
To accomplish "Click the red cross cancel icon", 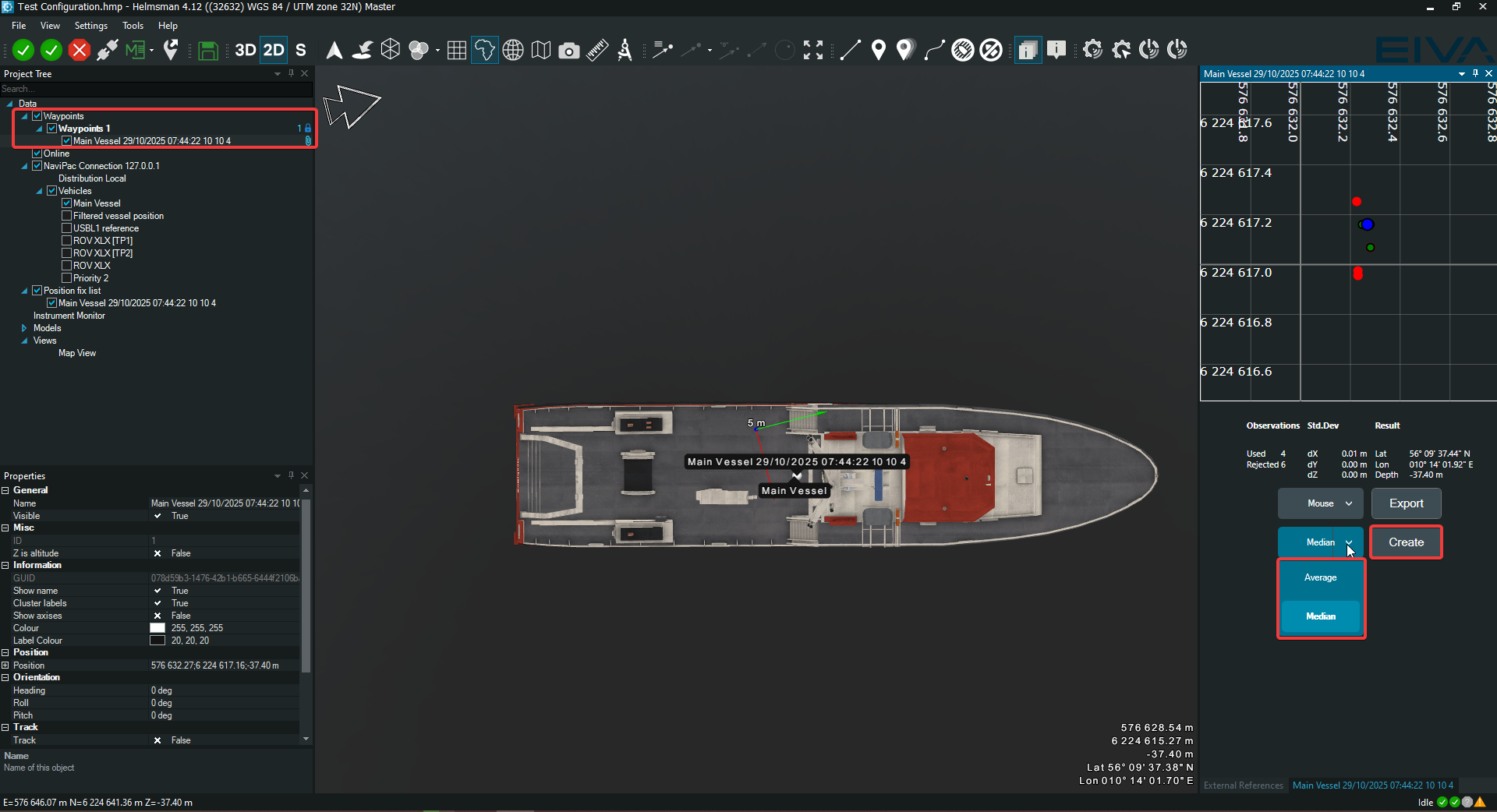I will tap(79, 51).
